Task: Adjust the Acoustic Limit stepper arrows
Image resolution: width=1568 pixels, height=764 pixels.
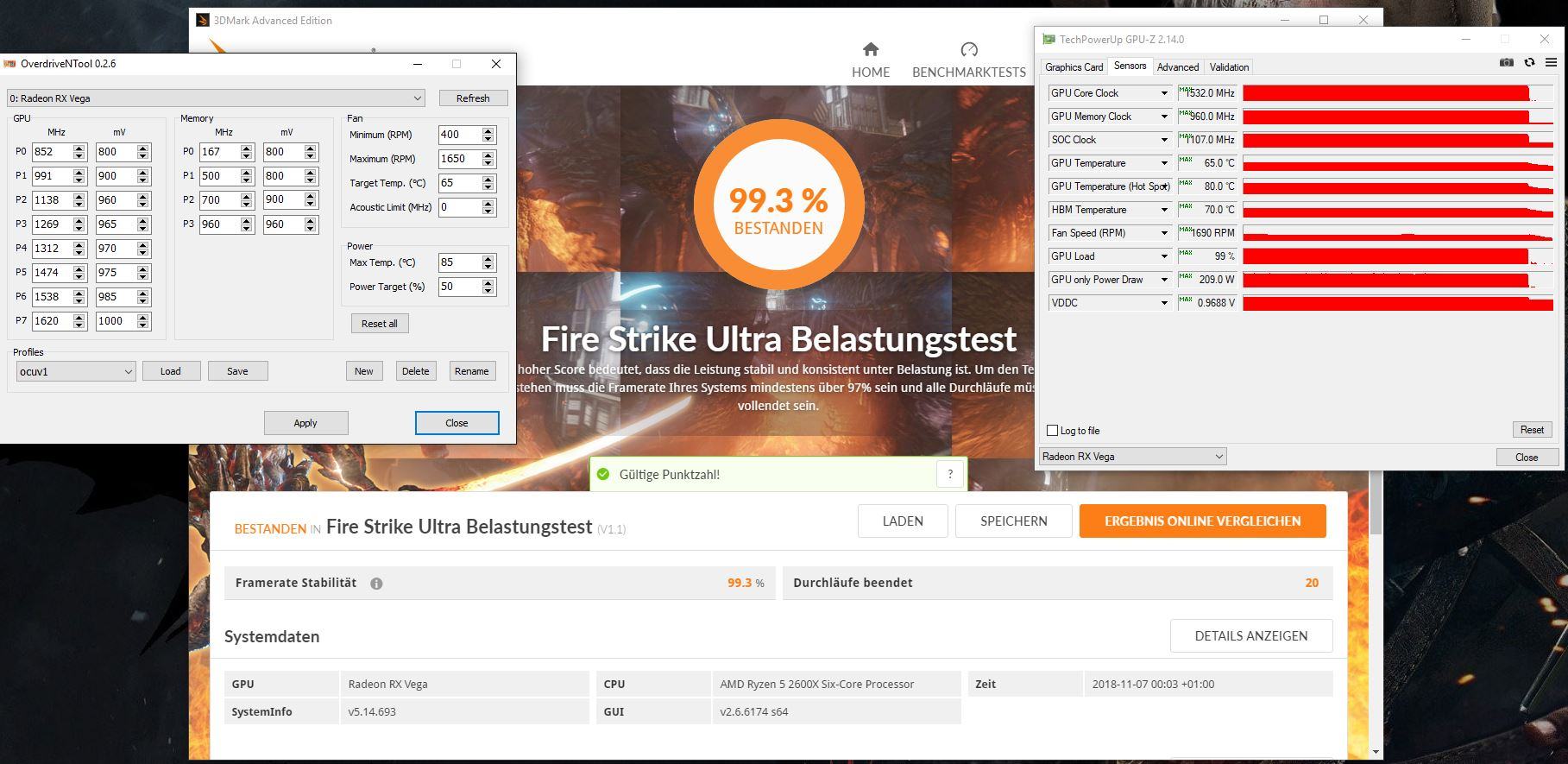Action: point(488,207)
